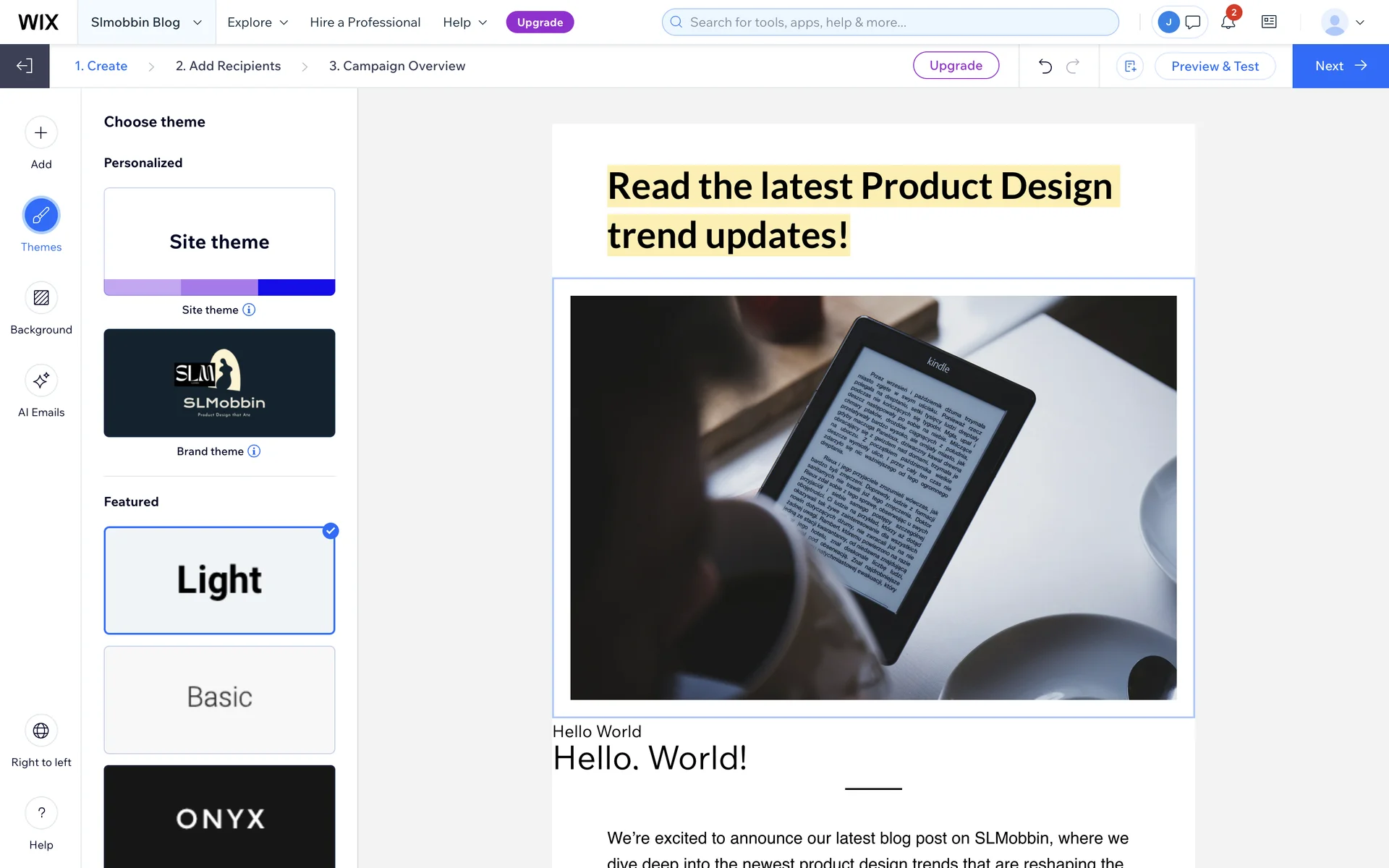Click the Preview & Test button
The image size is (1389, 868).
[x=1215, y=67]
